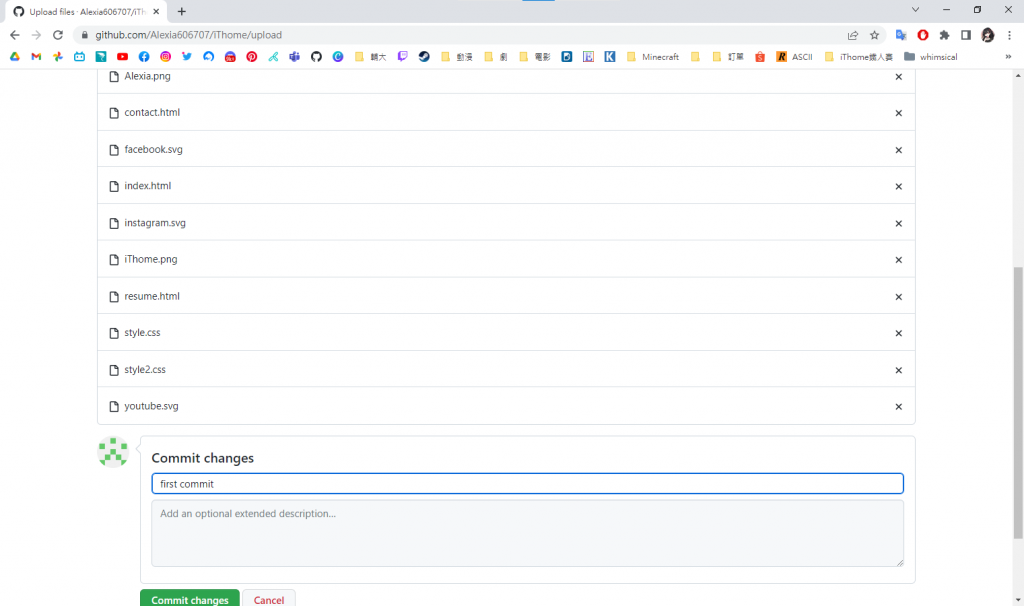Remove Alexia.png from the upload
This screenshot has width=1024, height=606.
pyautogui.click(x=899, y=77)
